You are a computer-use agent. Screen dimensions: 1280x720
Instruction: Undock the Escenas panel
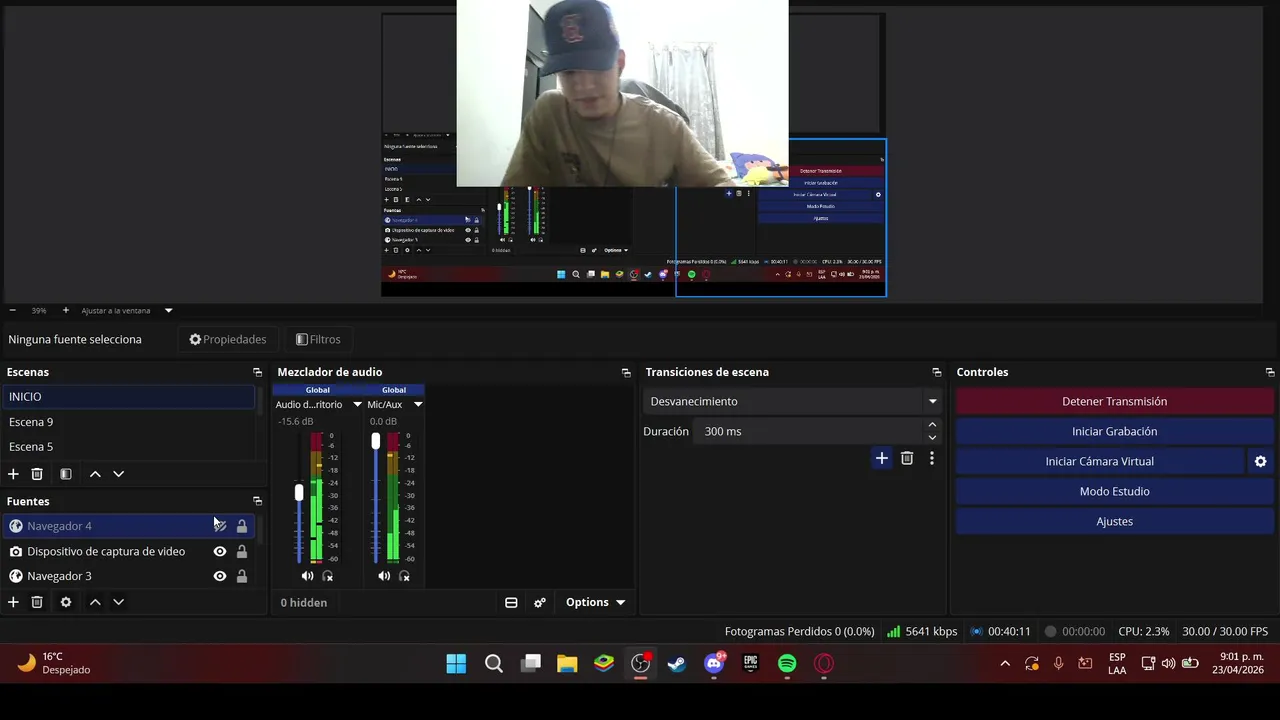pos(257,372)
